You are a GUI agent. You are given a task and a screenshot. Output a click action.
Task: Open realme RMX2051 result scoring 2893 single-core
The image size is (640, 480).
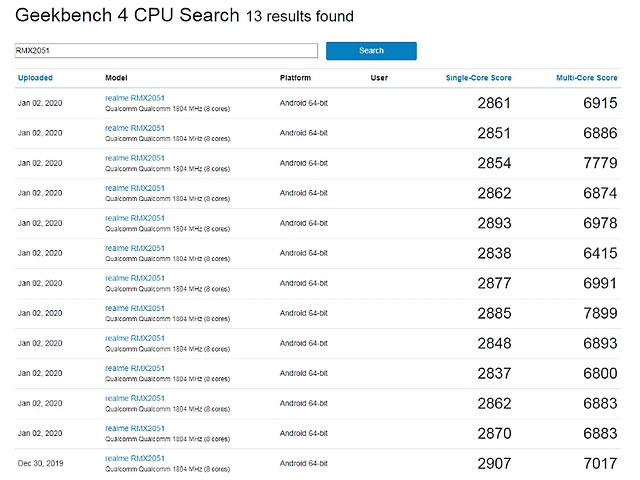click(x=135, y=217)
